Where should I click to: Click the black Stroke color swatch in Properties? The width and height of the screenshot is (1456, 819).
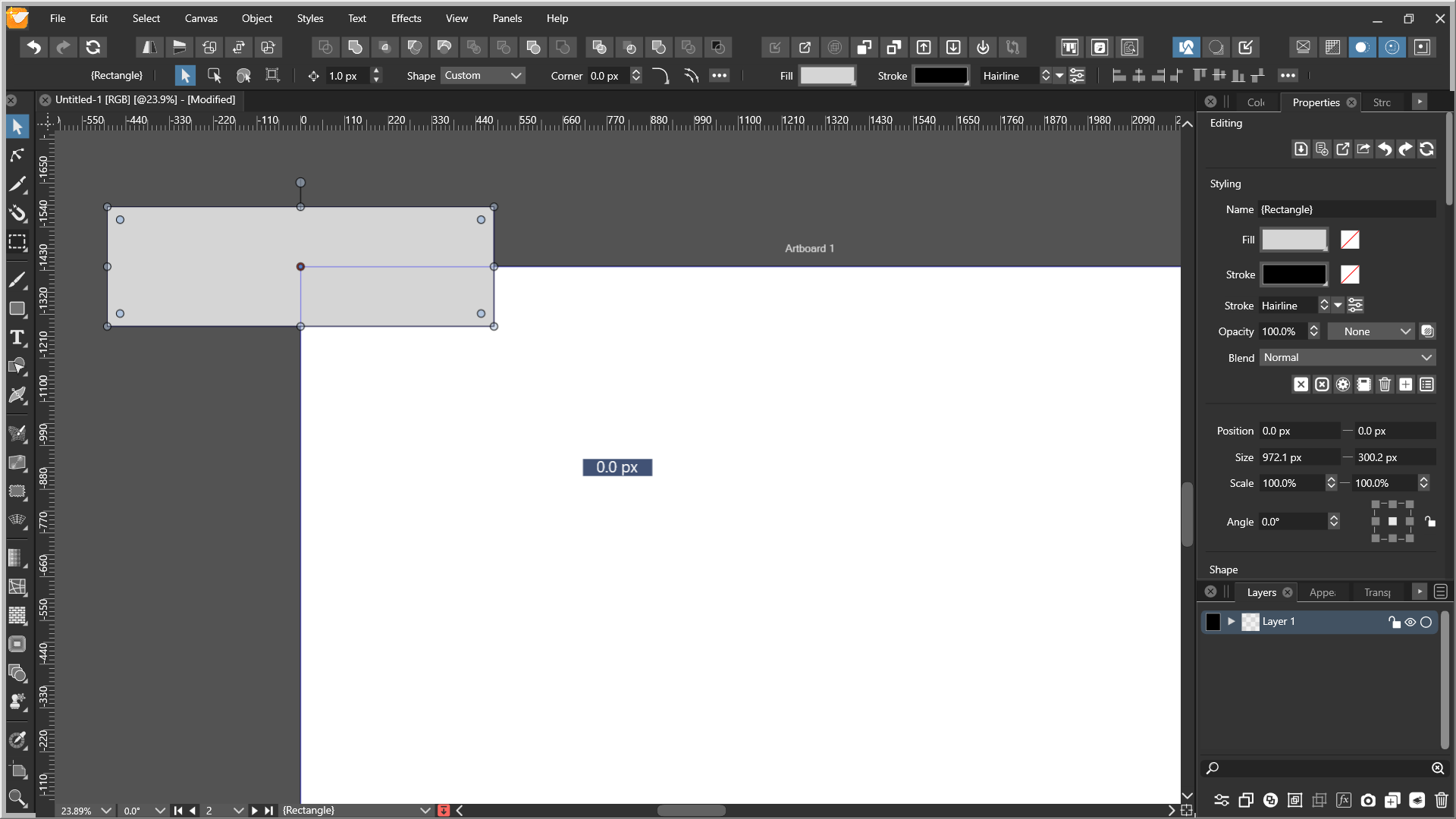tap(1294, 275)
